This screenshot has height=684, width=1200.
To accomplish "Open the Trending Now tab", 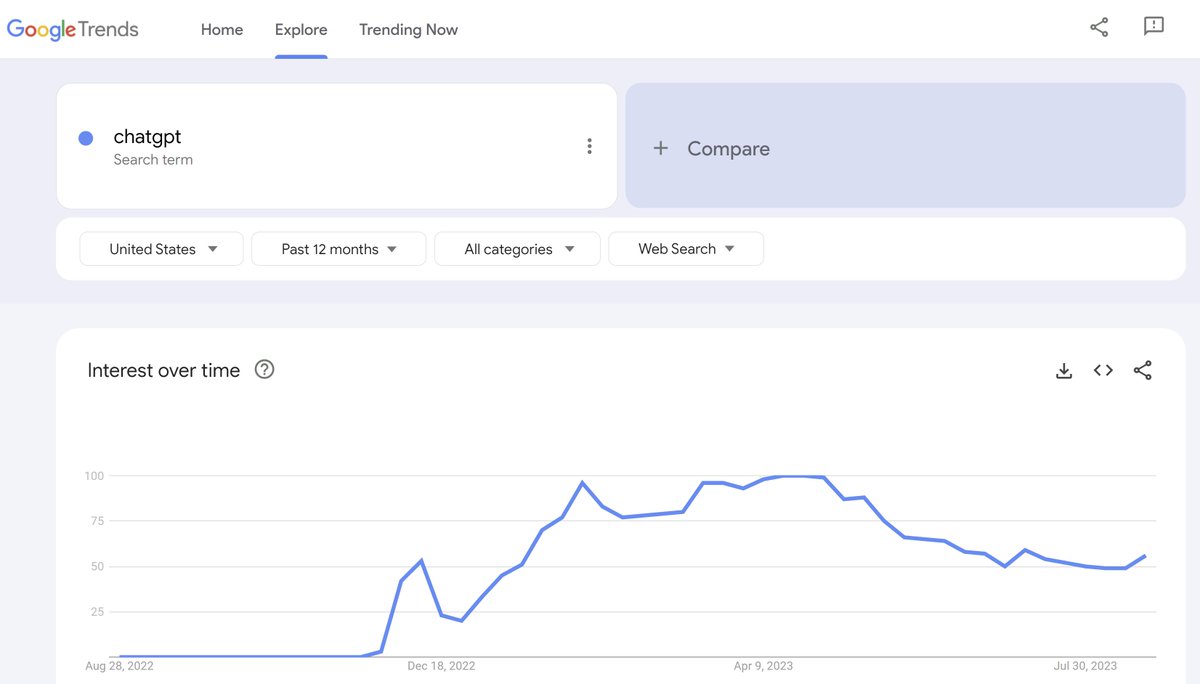I will click(408, 29).
